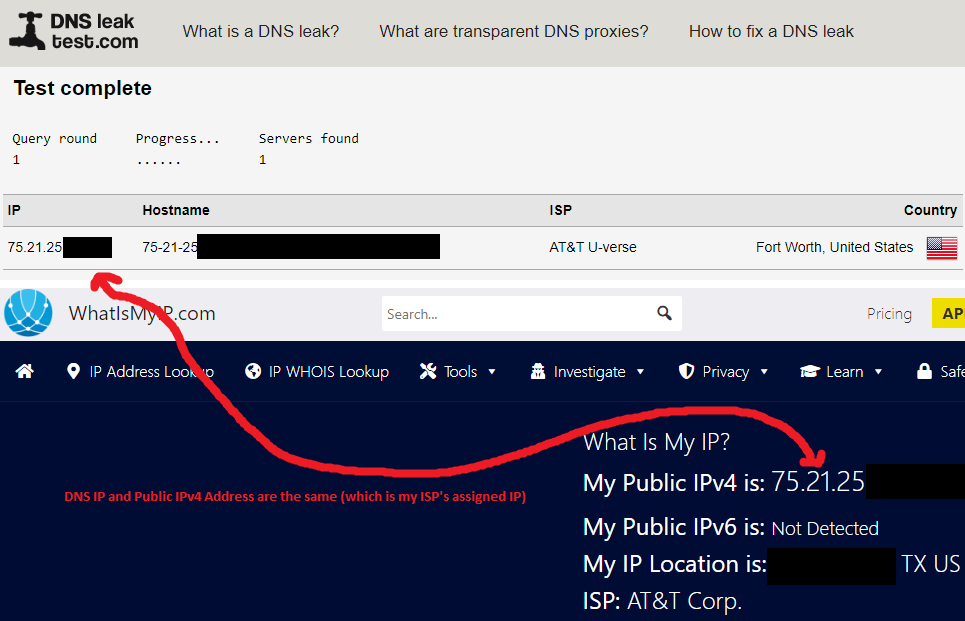The height and width of the screenshot is (621, 965).
Task: Open the Pricing link
Action: click(x=889, y=313)
